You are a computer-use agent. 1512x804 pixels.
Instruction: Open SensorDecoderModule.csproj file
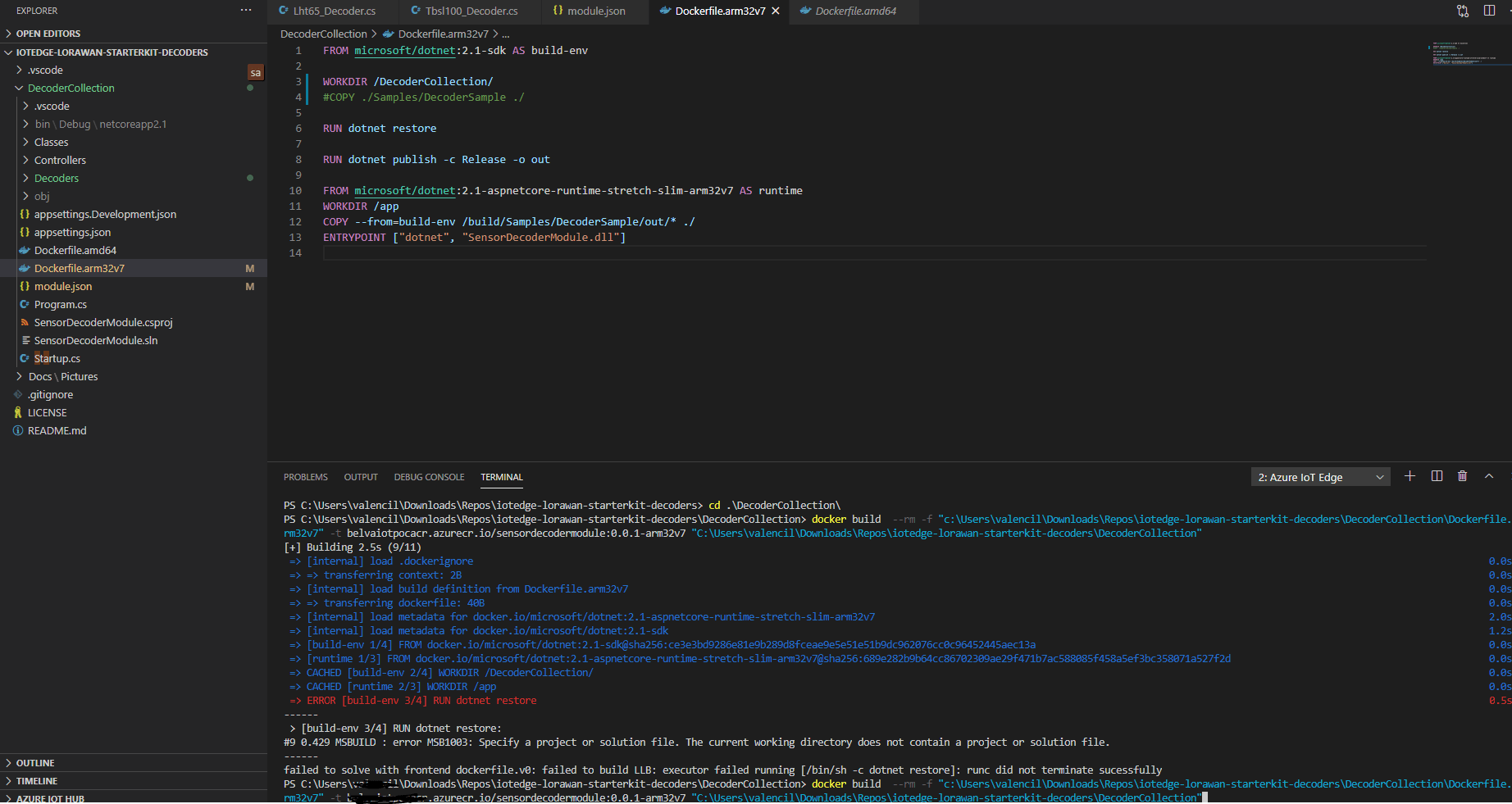pyautogui.click(x=134, y=322)
